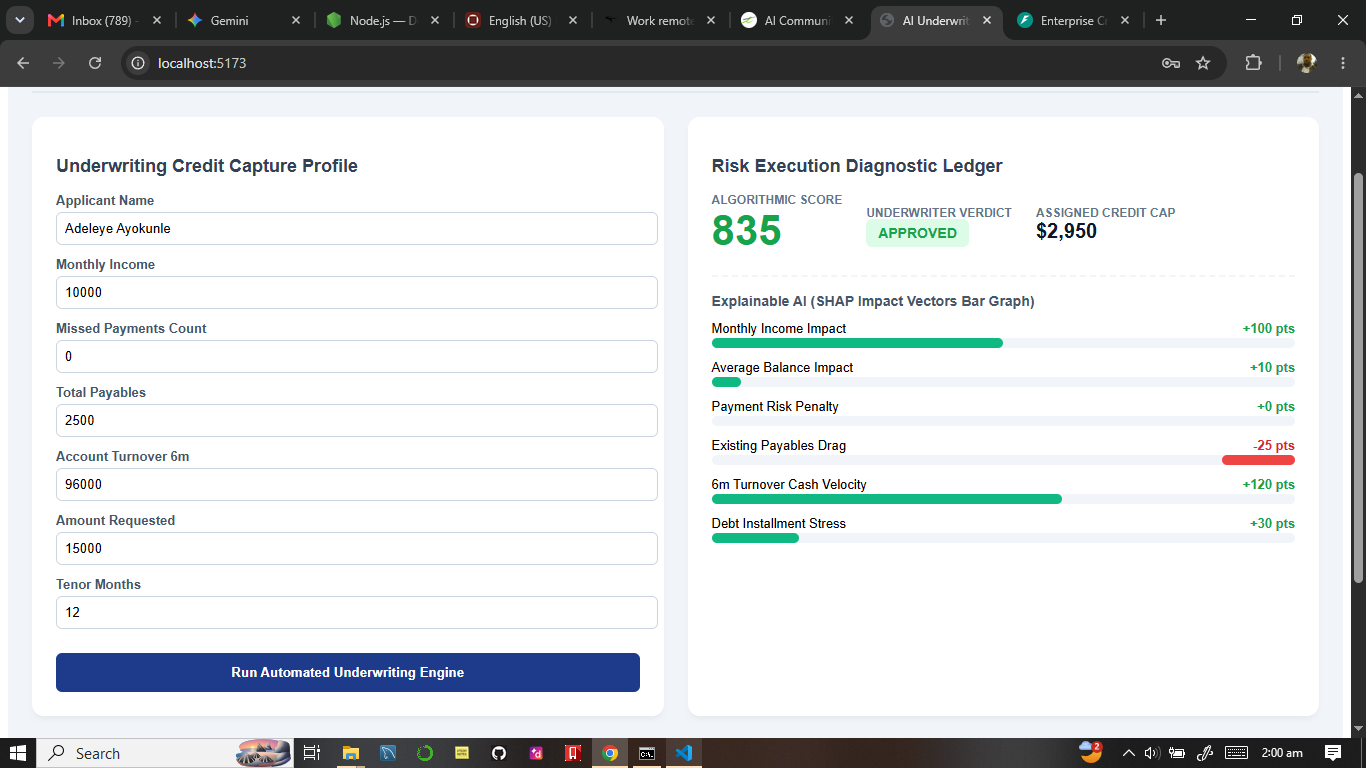Open the password manager key icon
This screenshot has width=1366, height=768.
coord(1171,63)
